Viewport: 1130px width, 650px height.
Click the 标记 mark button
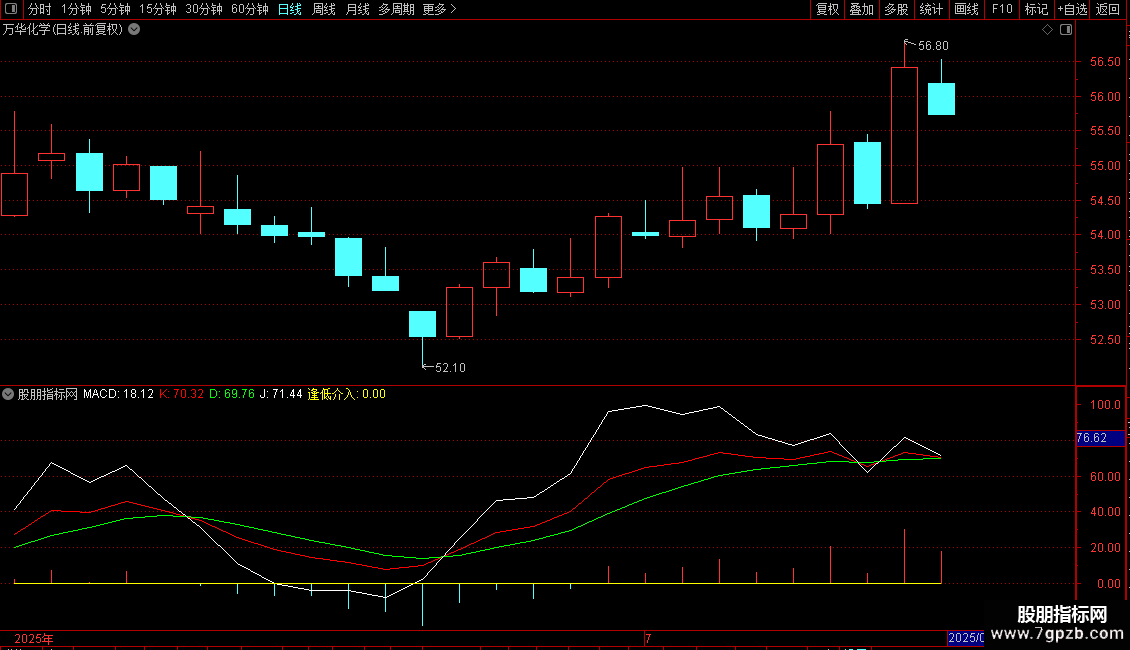tap(1036, 9)
